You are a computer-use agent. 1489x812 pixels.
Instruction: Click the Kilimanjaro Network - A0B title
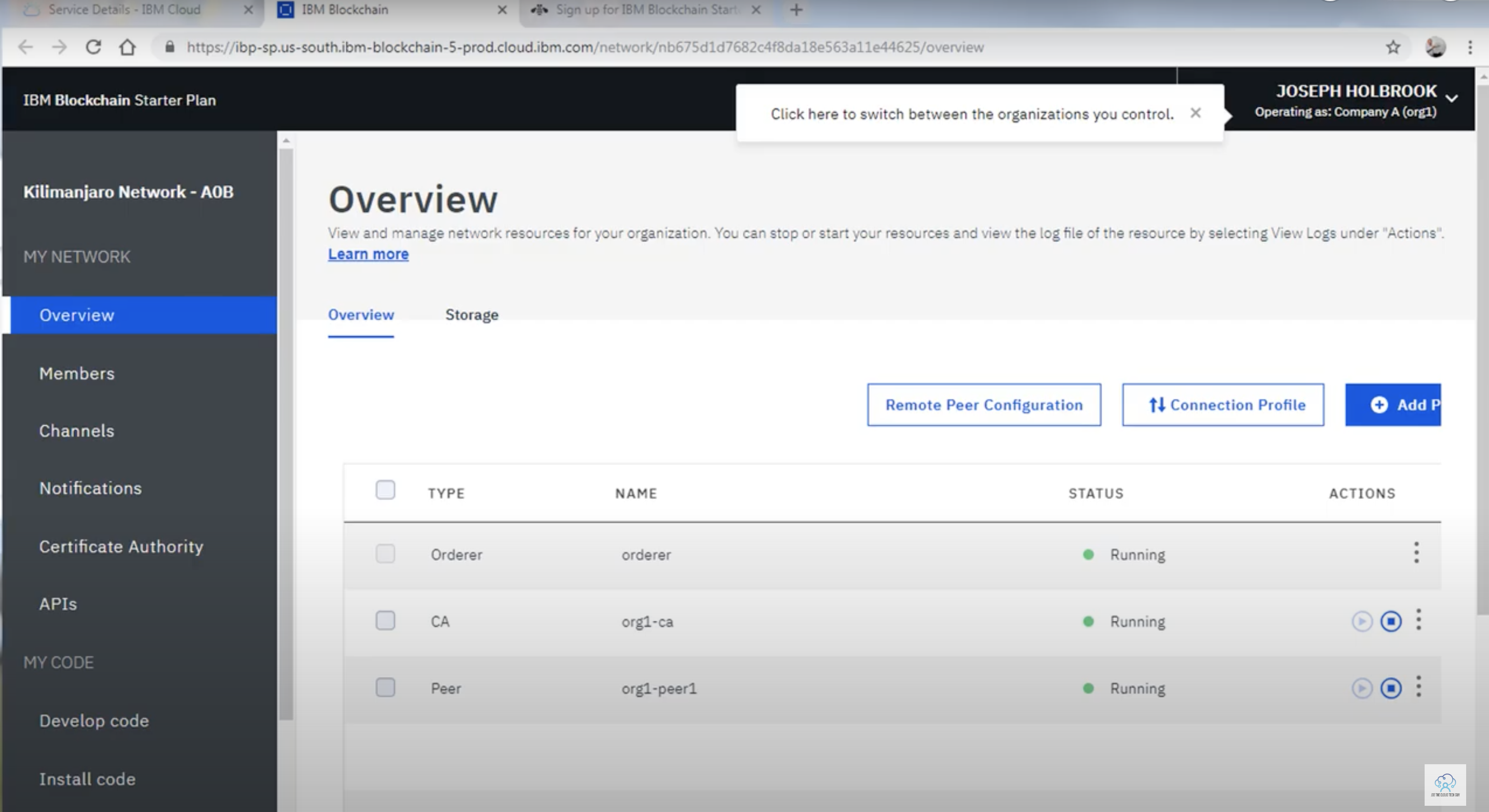point(128,192)
